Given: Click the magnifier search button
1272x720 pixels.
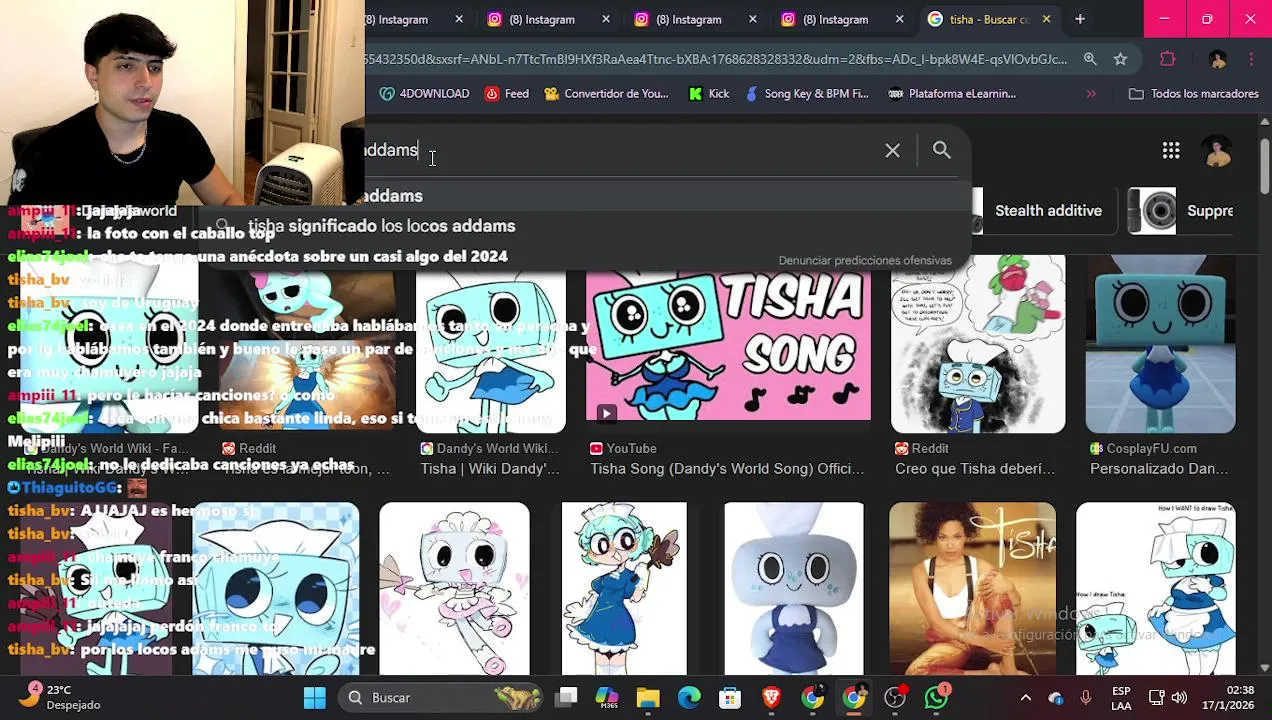Looking at the screenshot, I should [x=941, y=150].
